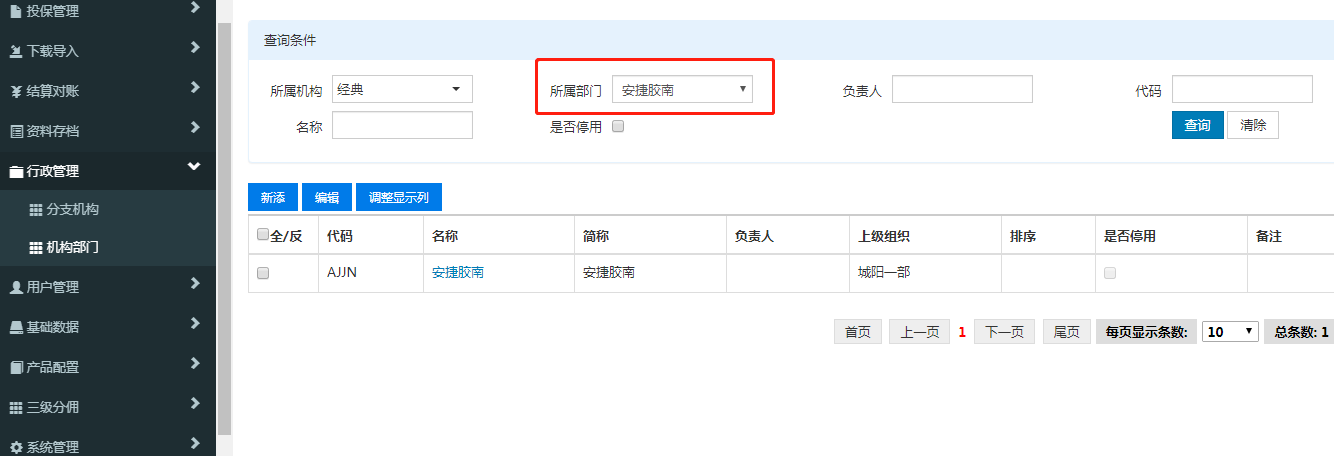
Task: Click the 查询 search button
Action: point(1198,125)
